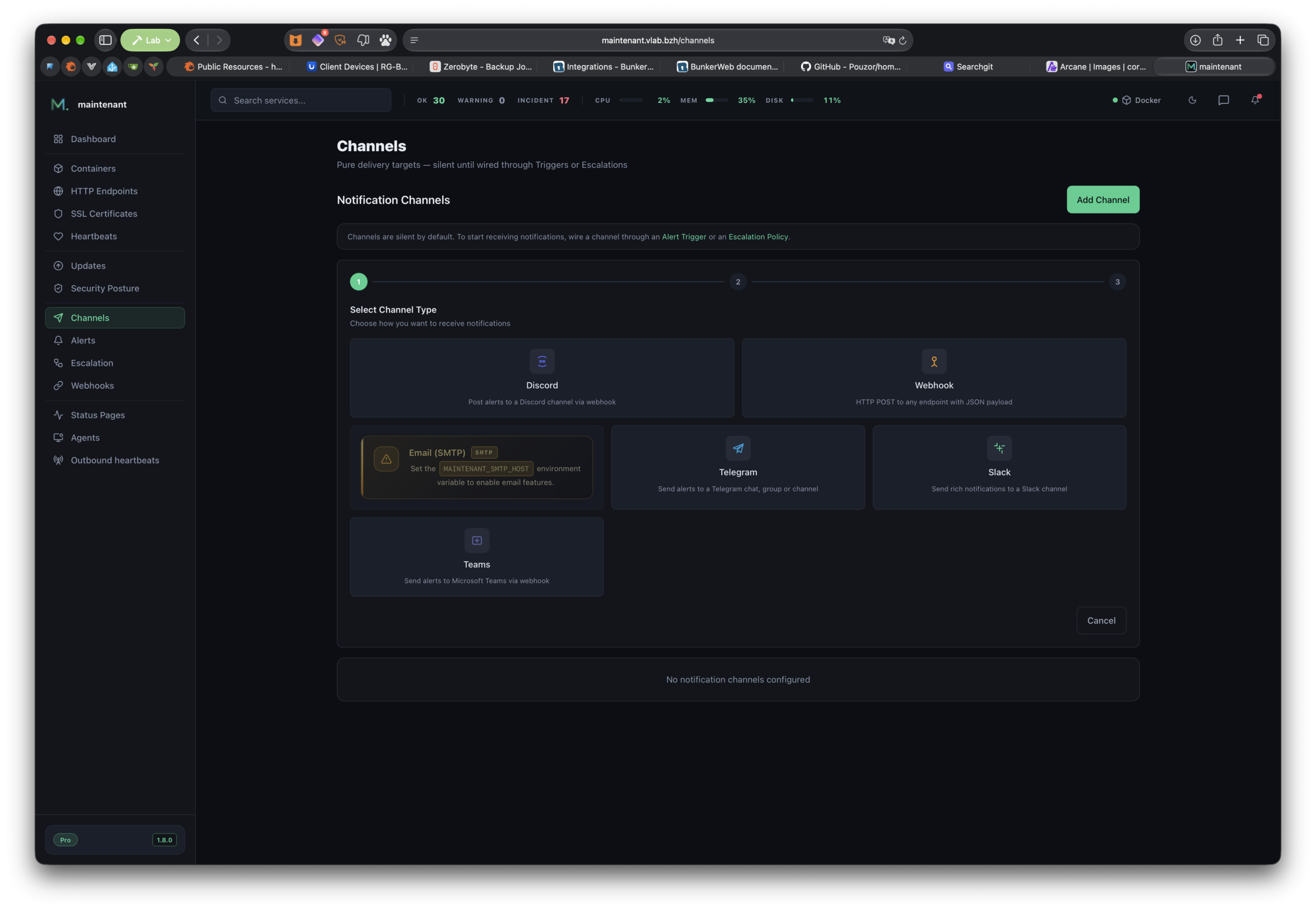Open the Lab profile dropdown

(x=150, y=40)
